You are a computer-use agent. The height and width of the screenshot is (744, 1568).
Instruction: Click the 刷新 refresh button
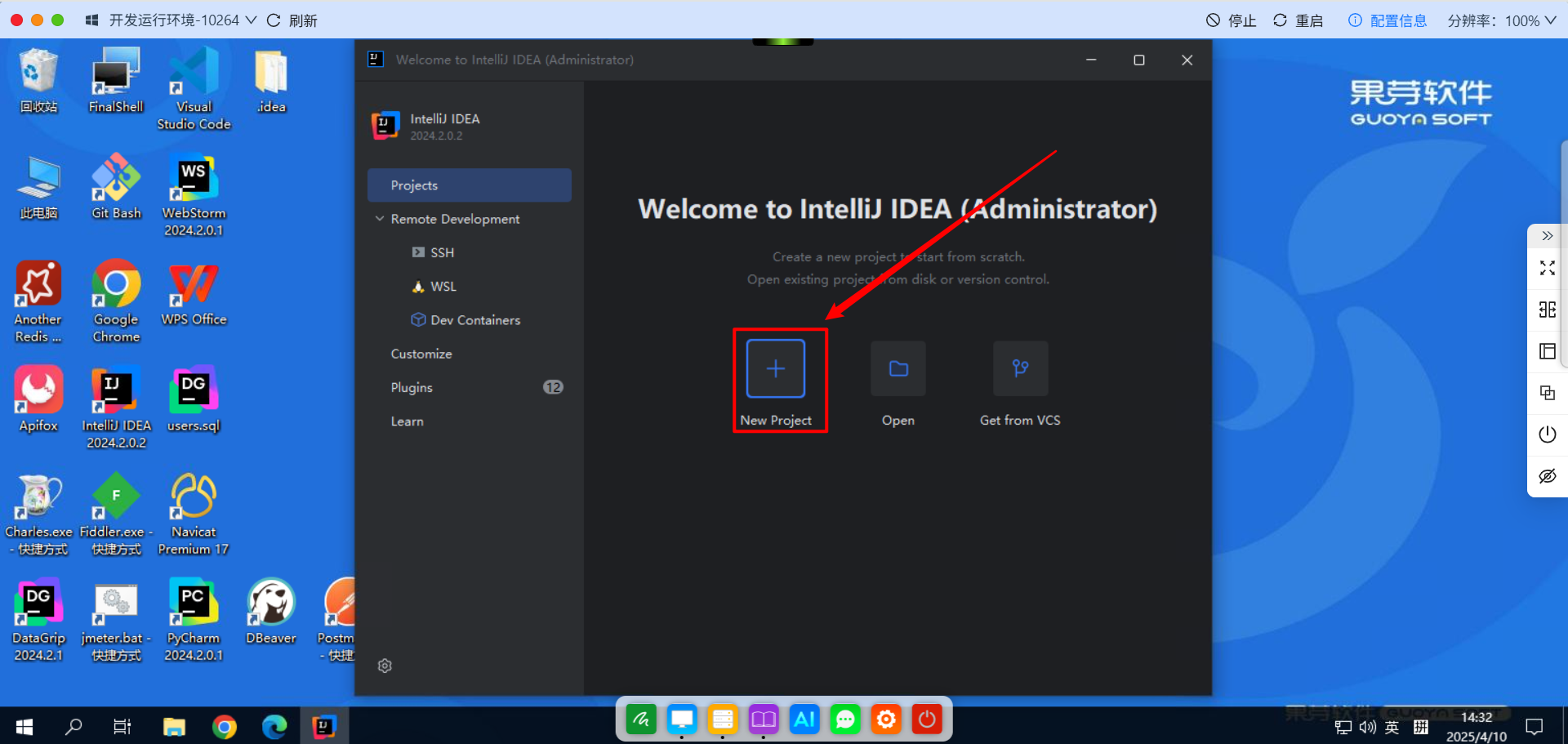[292, 20]
